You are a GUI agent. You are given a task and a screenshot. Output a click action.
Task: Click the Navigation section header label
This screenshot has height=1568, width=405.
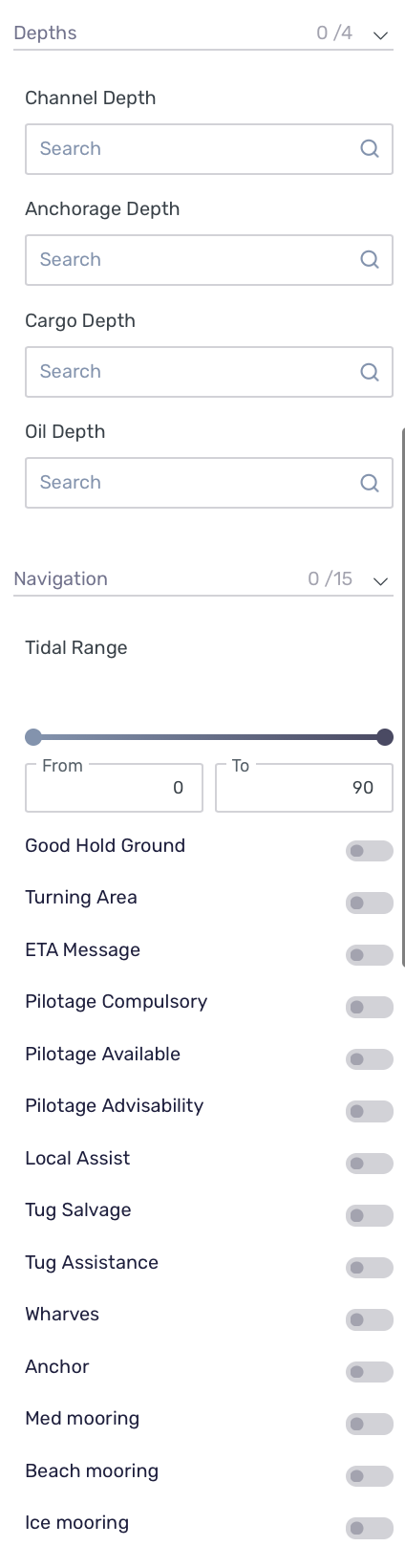tap(60, 578)
